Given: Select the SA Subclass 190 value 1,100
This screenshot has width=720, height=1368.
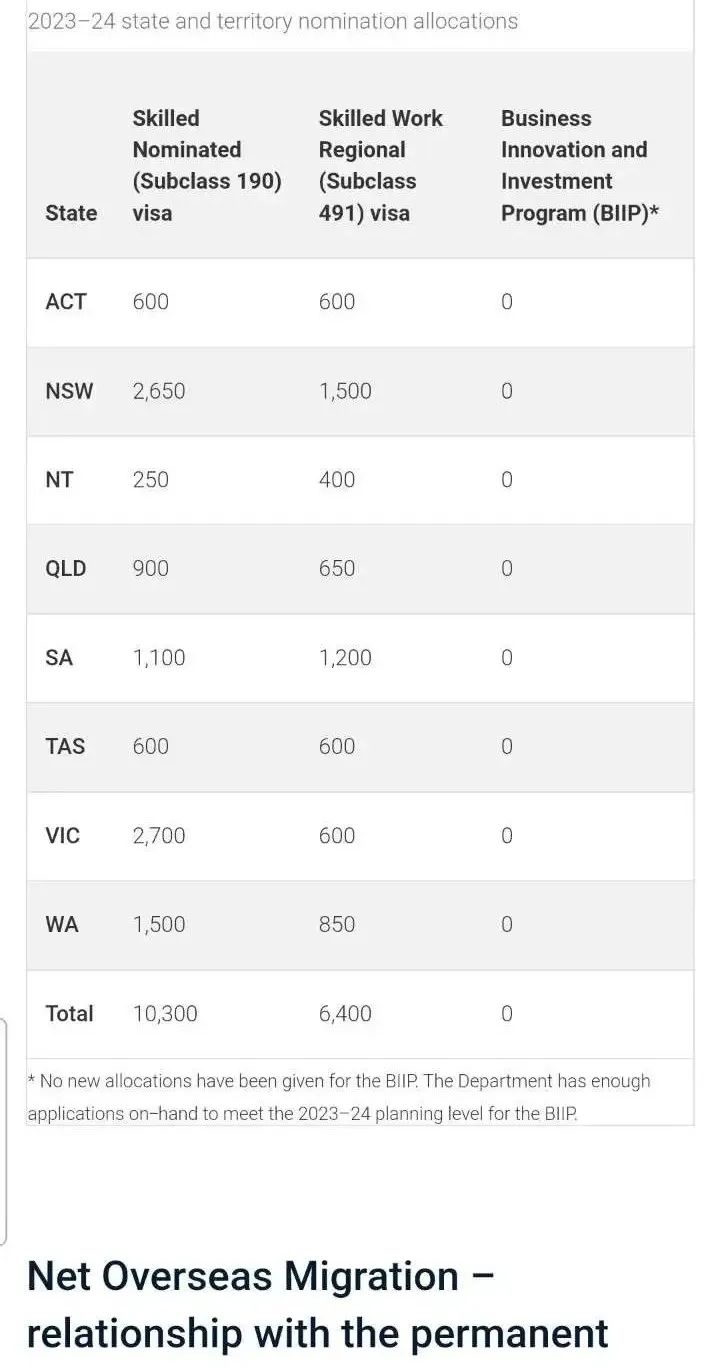Looking at the screenshot, I should [159, 658].
